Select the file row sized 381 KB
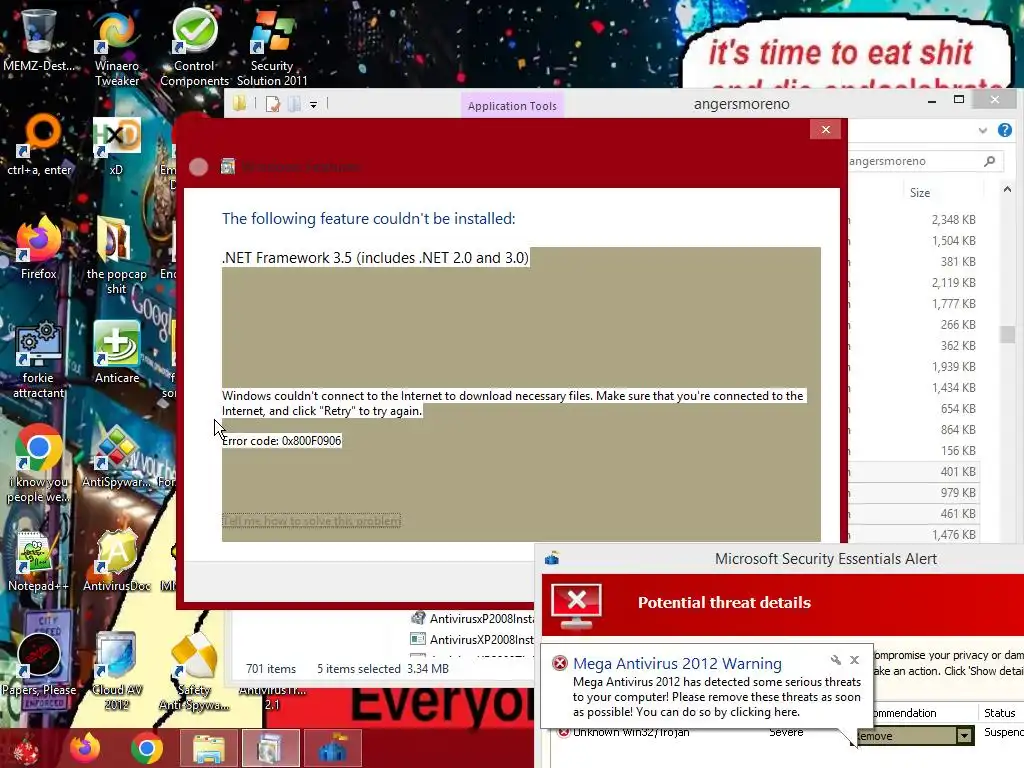1024x768 pixels. coord(914,261)
